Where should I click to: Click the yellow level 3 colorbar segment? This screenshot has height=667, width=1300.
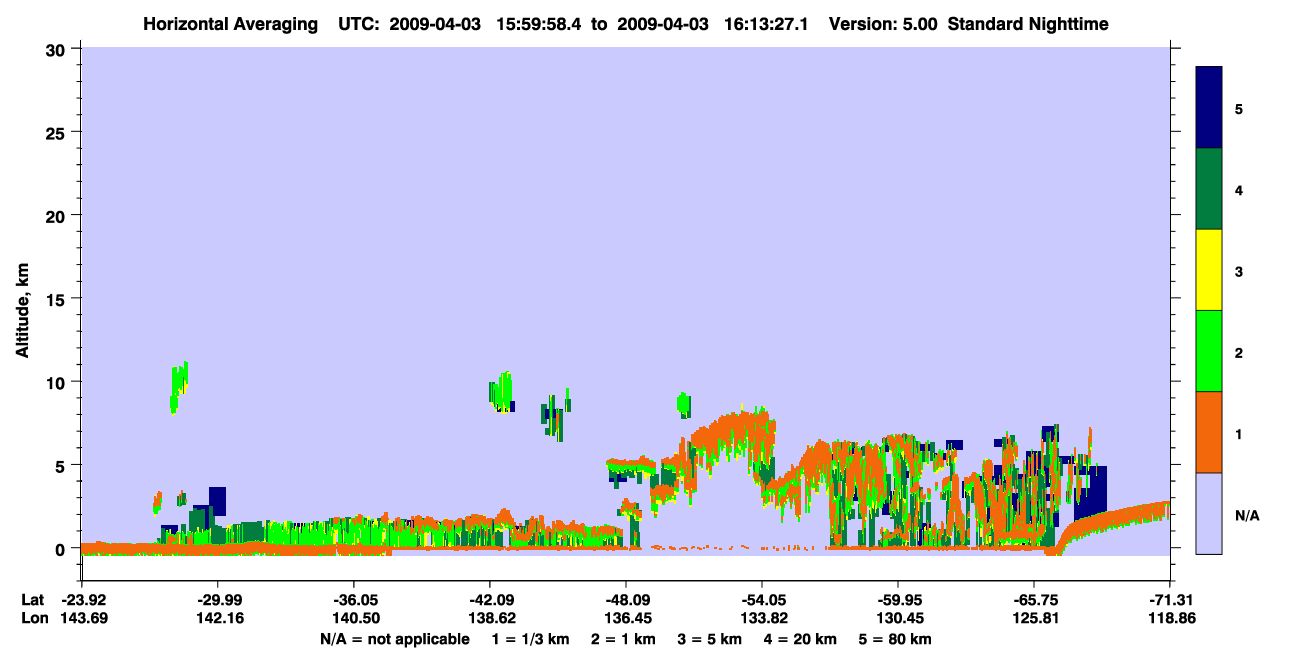(x=1209, y=270)
